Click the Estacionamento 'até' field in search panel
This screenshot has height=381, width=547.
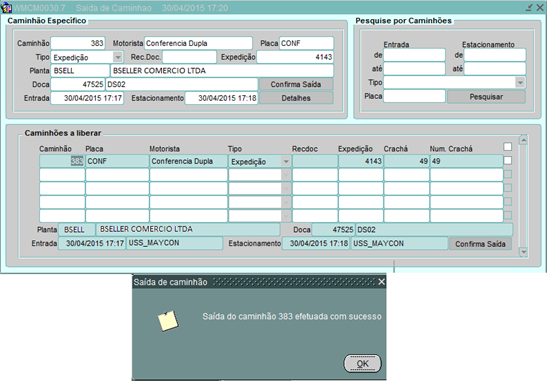(x=495, y=68)
